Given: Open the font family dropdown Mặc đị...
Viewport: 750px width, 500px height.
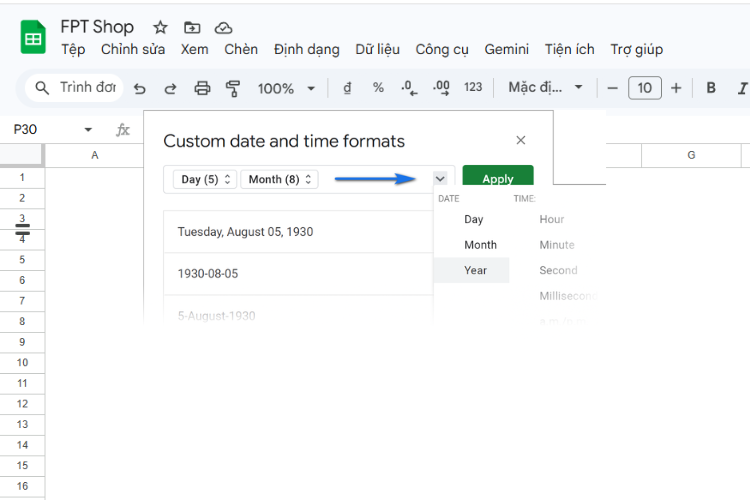Looking at the screenshot, I should (545, 88).
